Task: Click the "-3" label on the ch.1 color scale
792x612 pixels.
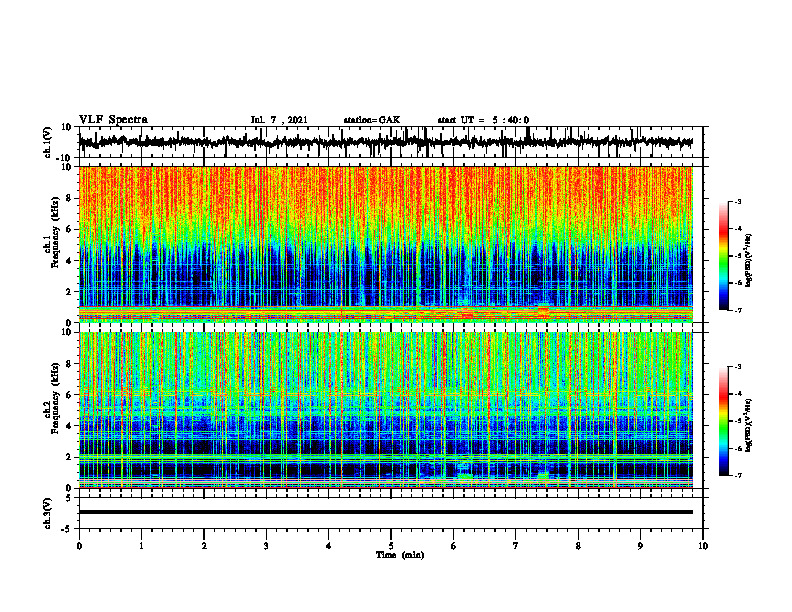Action: (x=737, y=202)
